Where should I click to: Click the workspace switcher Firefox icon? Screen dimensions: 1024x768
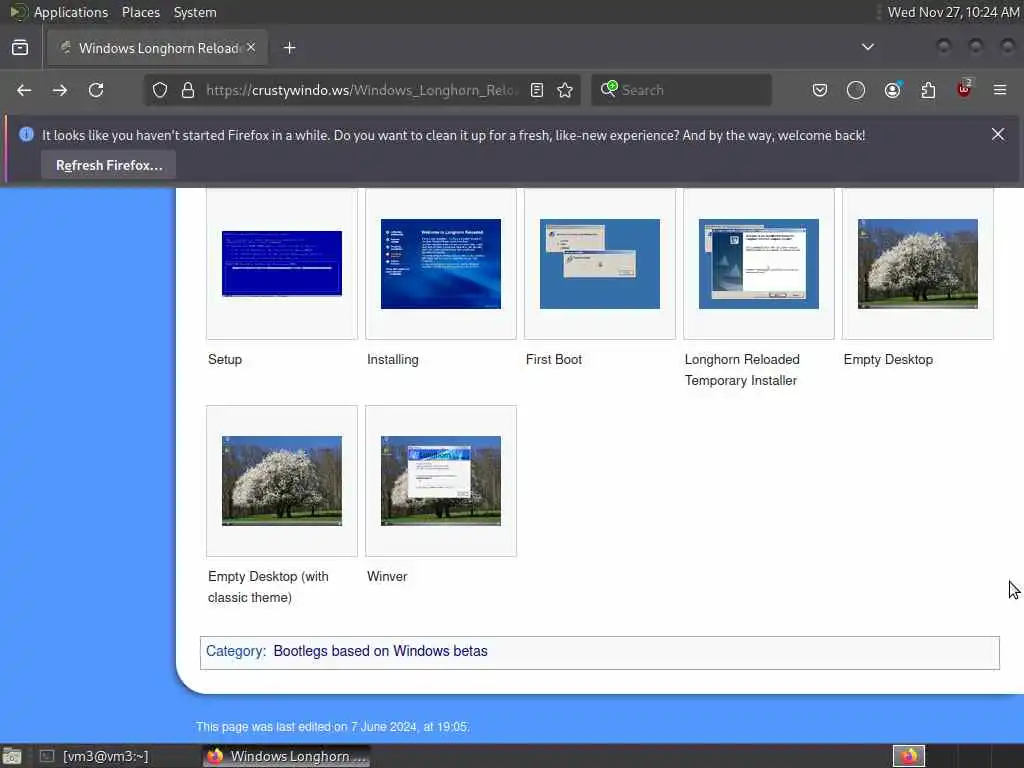[x=908, y=756]
